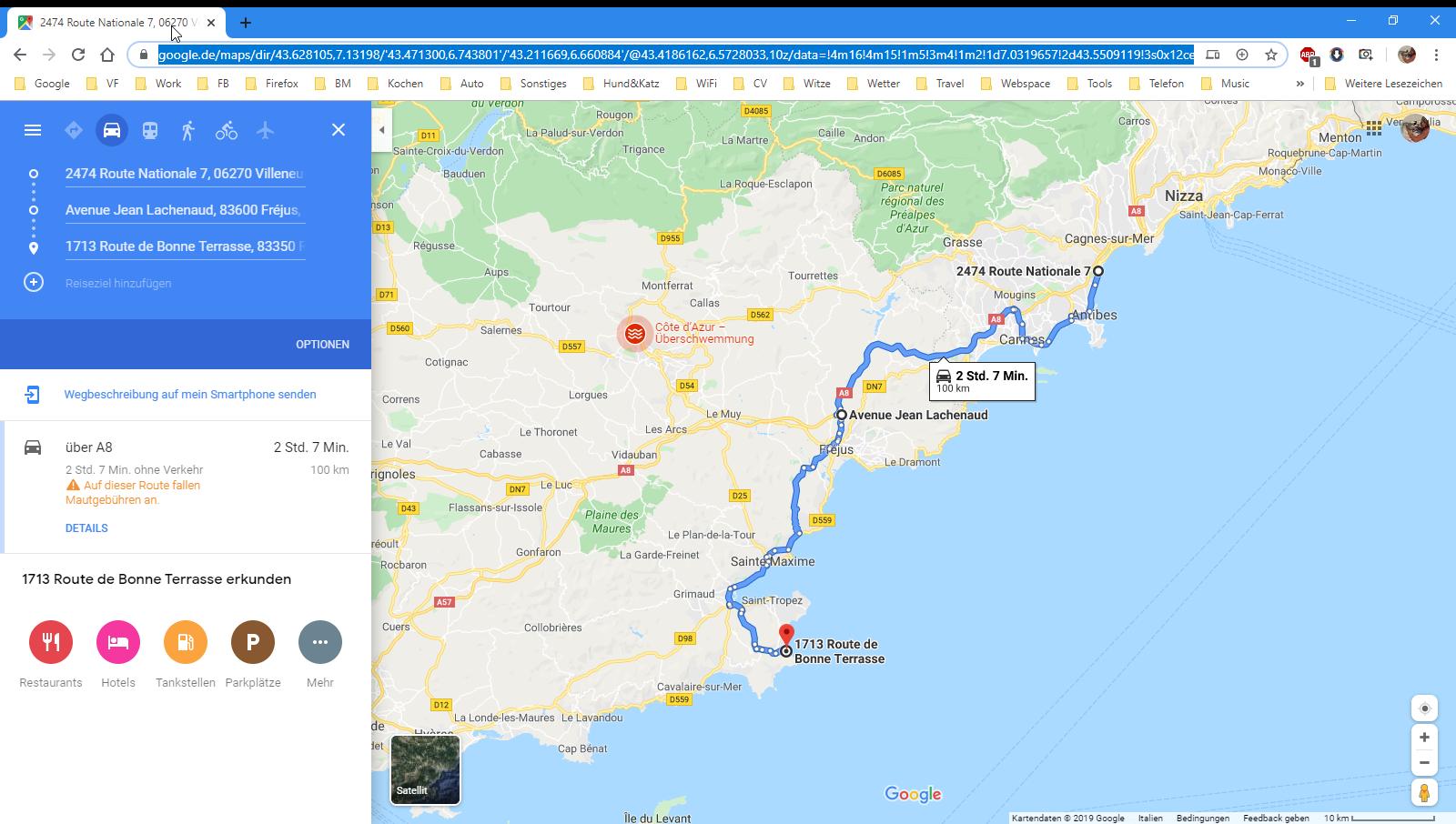Select the walking travel mode icon
1456x824 pixels.
[188, 130]
